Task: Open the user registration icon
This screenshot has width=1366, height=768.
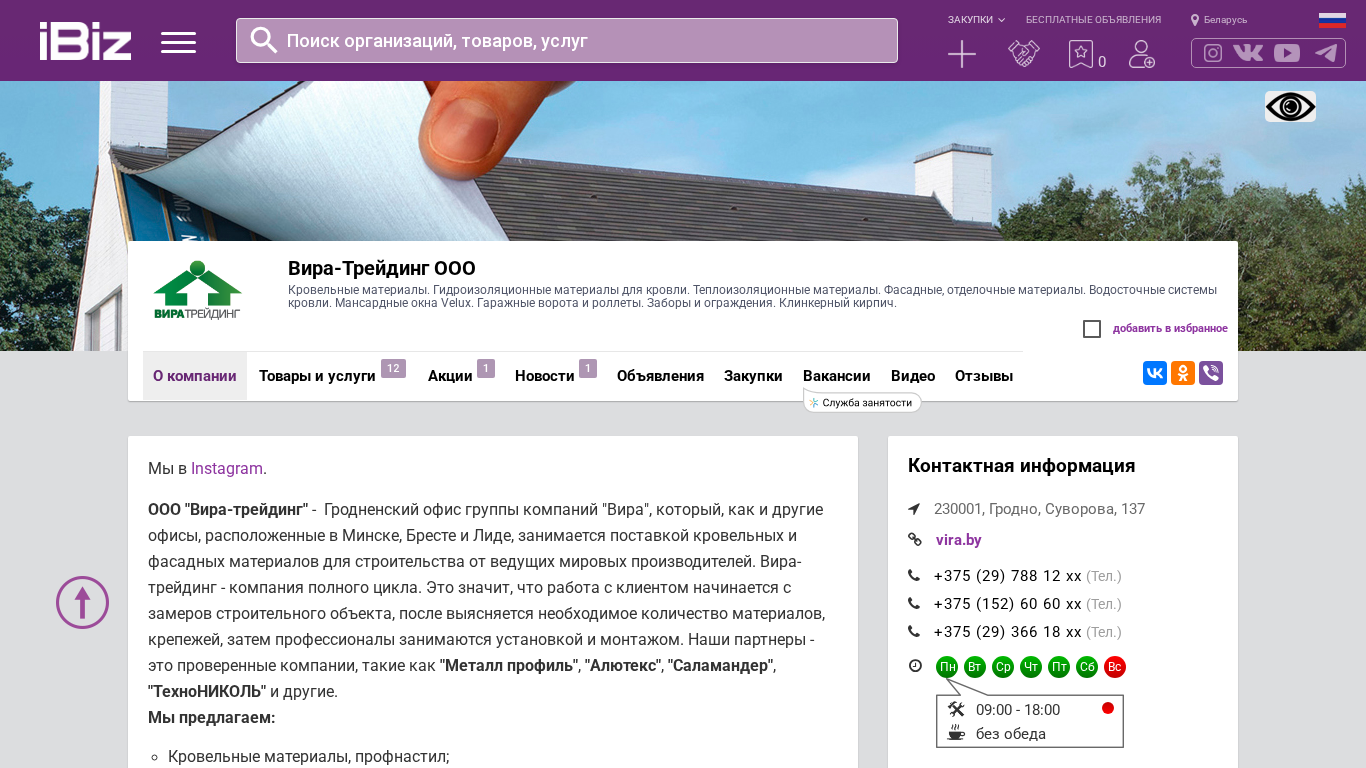Action: click(x=1142, y=54)
